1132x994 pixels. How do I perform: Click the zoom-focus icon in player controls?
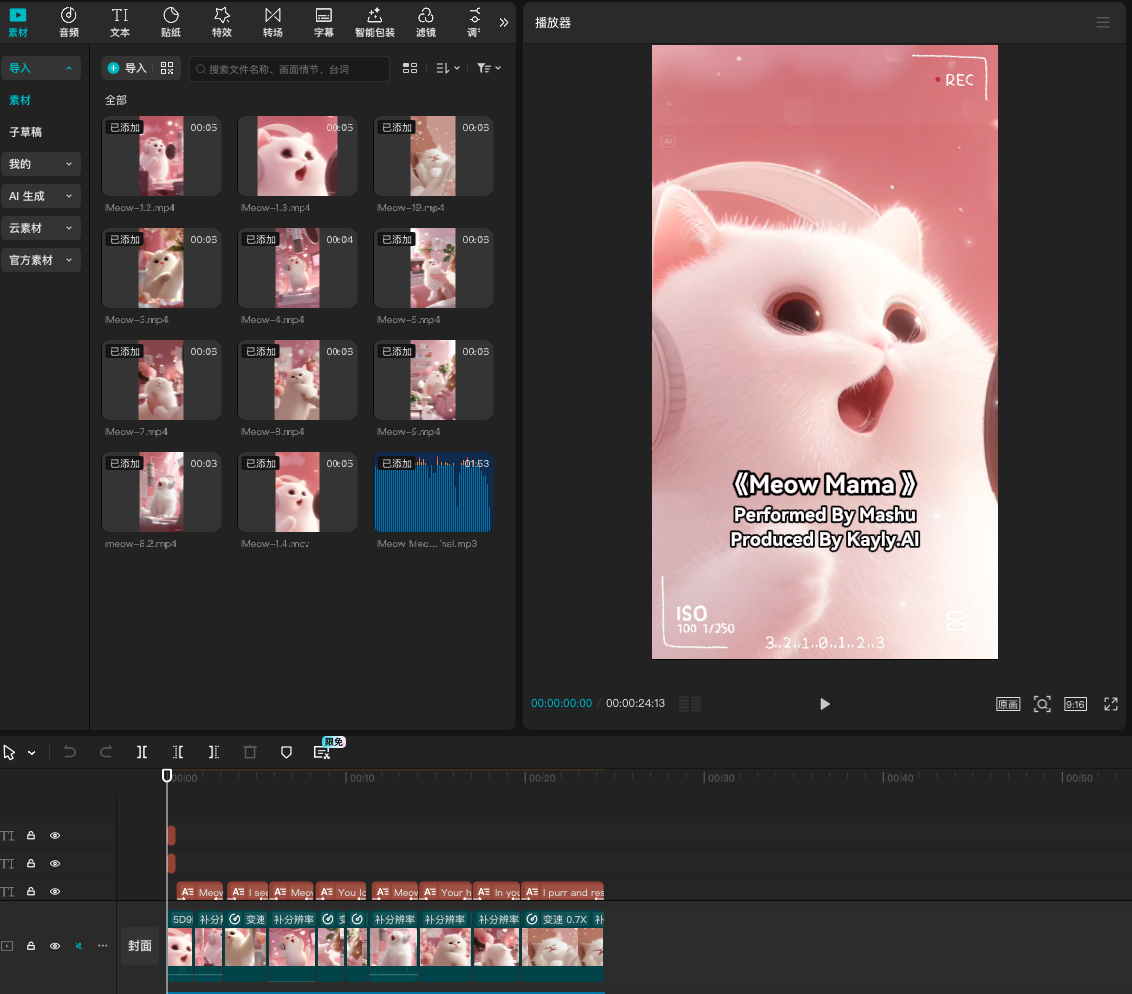(x=1042, y=704)
